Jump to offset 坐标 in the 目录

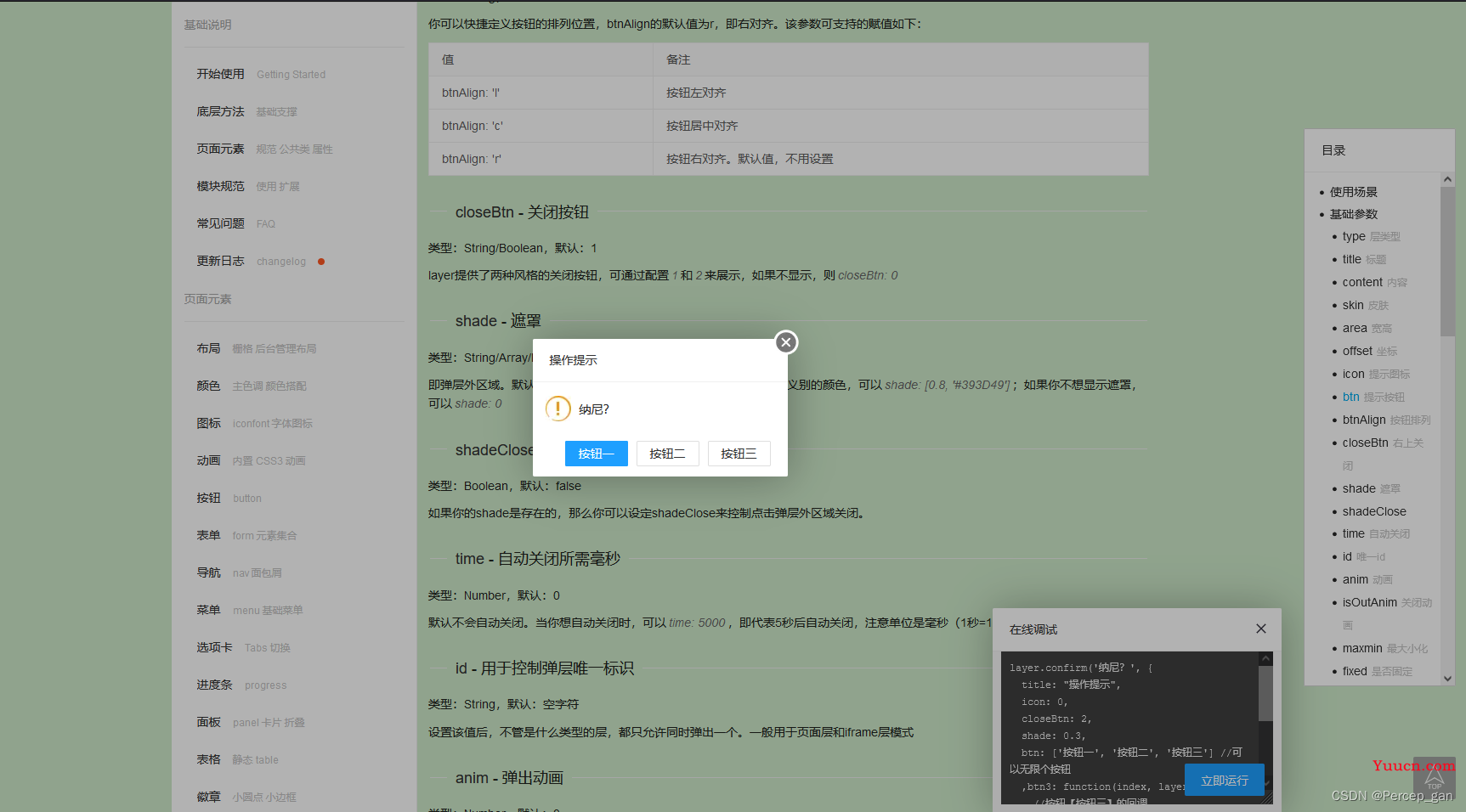point(1370,352)
